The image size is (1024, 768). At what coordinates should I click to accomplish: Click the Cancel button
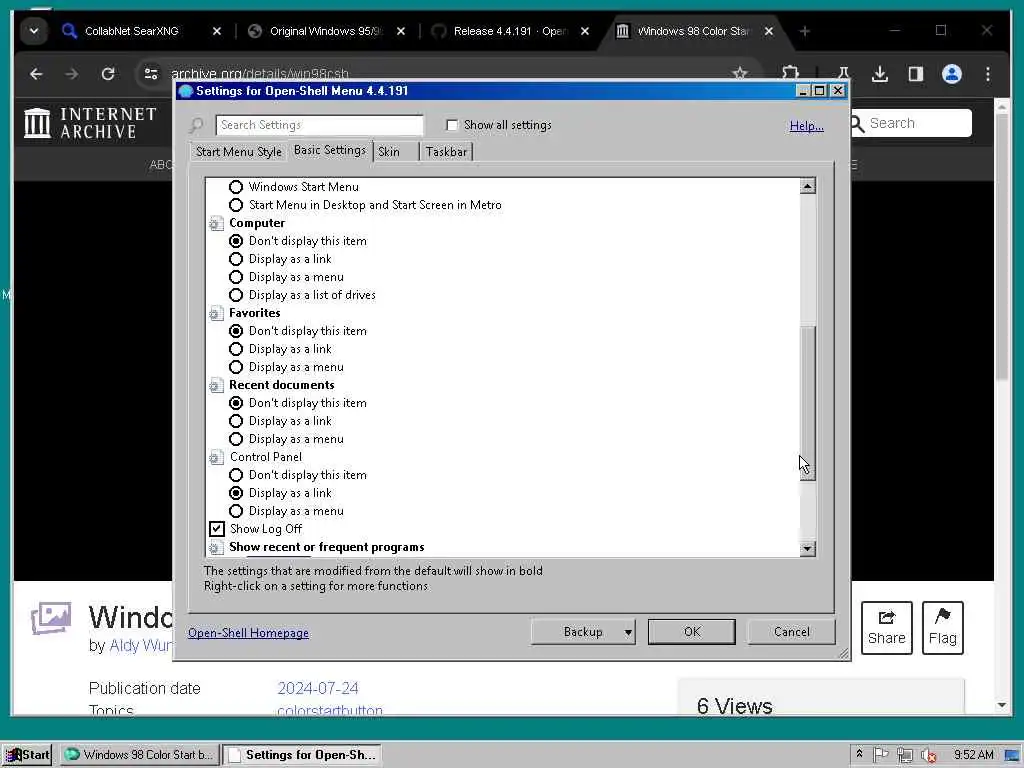tap(792, 632)
